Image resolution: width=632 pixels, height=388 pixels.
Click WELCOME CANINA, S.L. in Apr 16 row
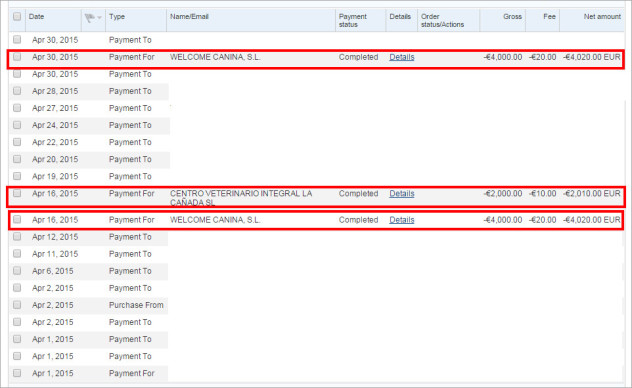(215, 220)
